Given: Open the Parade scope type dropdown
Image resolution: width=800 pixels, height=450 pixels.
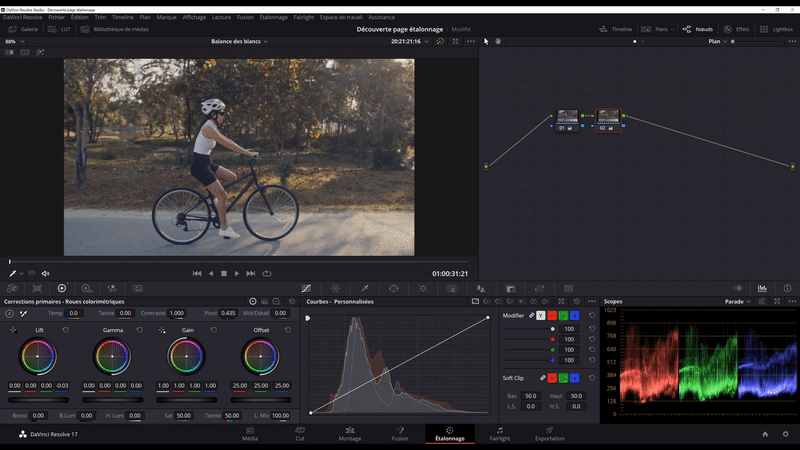Looking at the screenshot, I should pos(737,301).
